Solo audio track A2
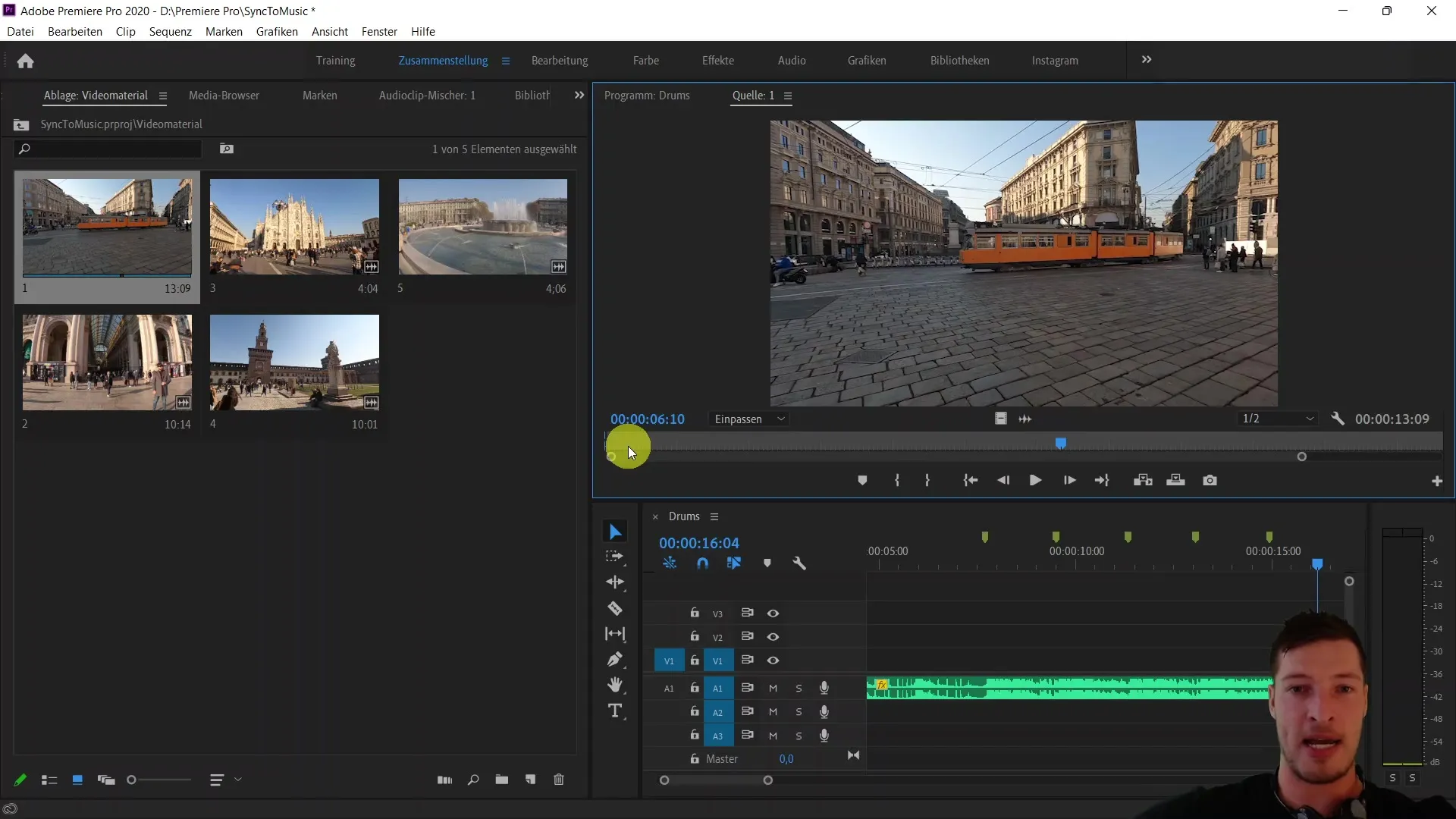The image size is (1456, 819). click(x=799, y=712)
